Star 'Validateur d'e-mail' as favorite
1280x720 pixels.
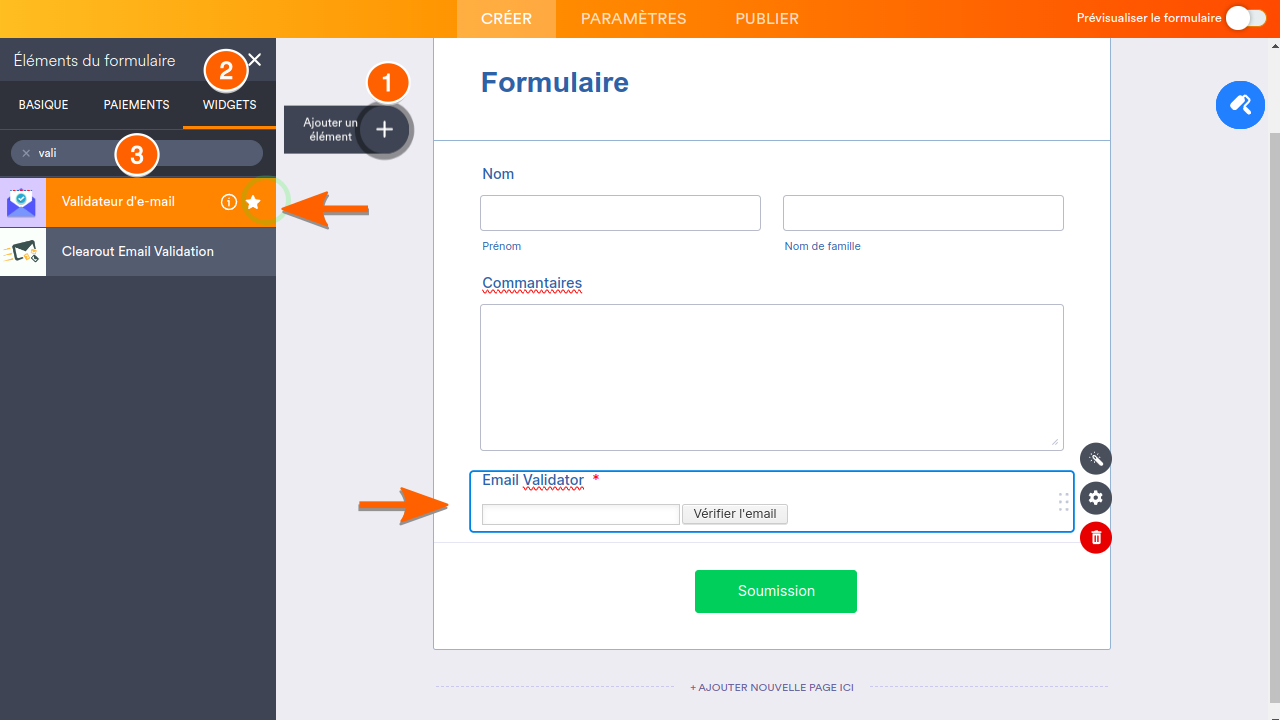click(253, 201)
